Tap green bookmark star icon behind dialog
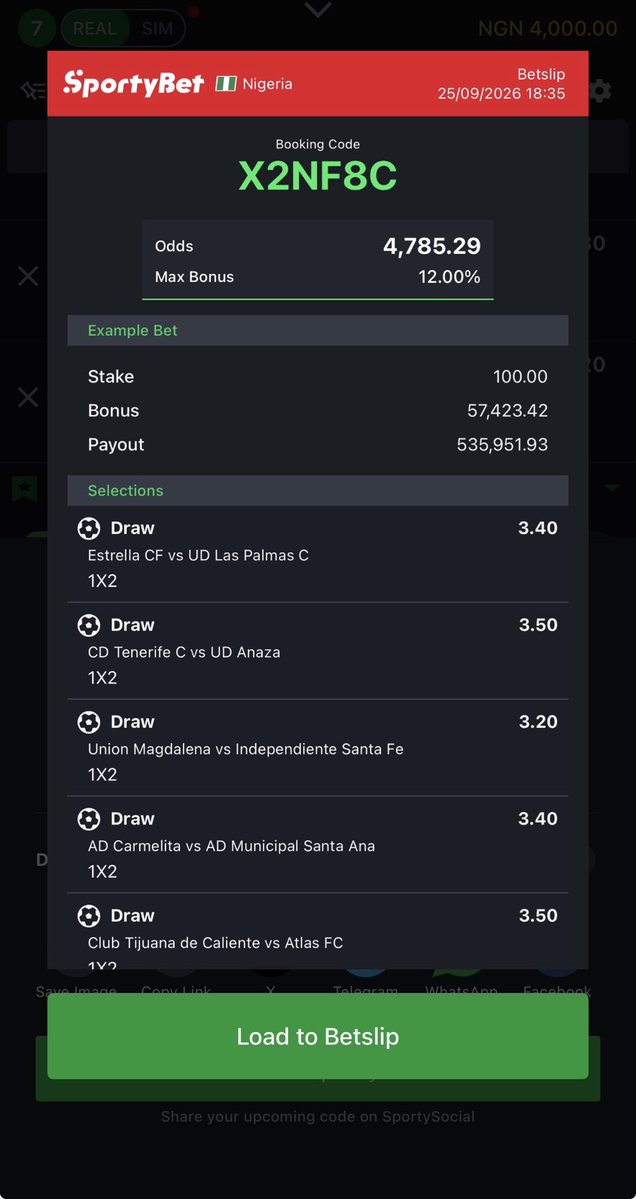 click(24, 488)
